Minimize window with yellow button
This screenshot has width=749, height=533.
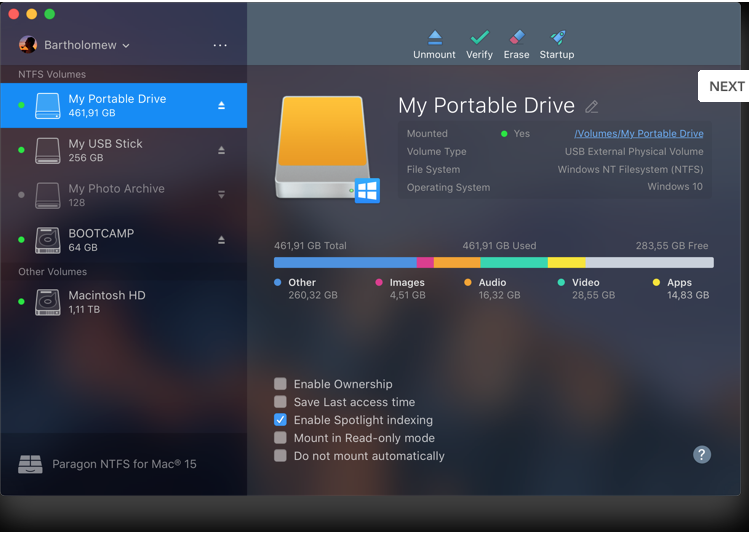(32, 14)
